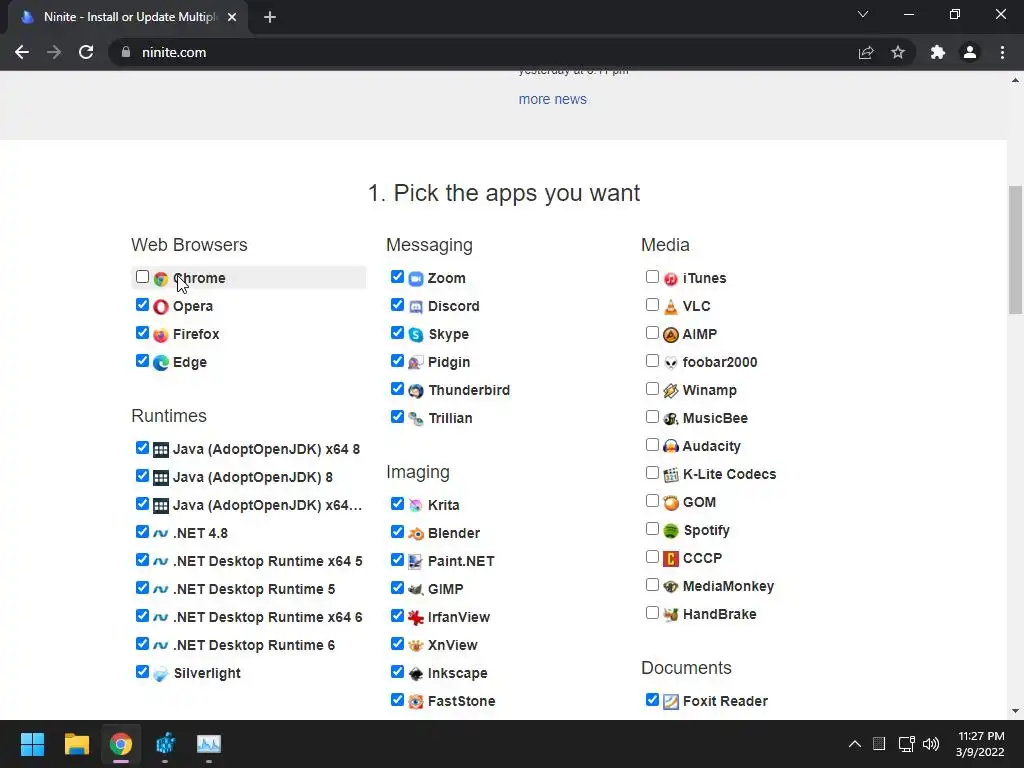Check the MusicBee checkbox
The image size is (1024, 768).
[x=652, y=417]
